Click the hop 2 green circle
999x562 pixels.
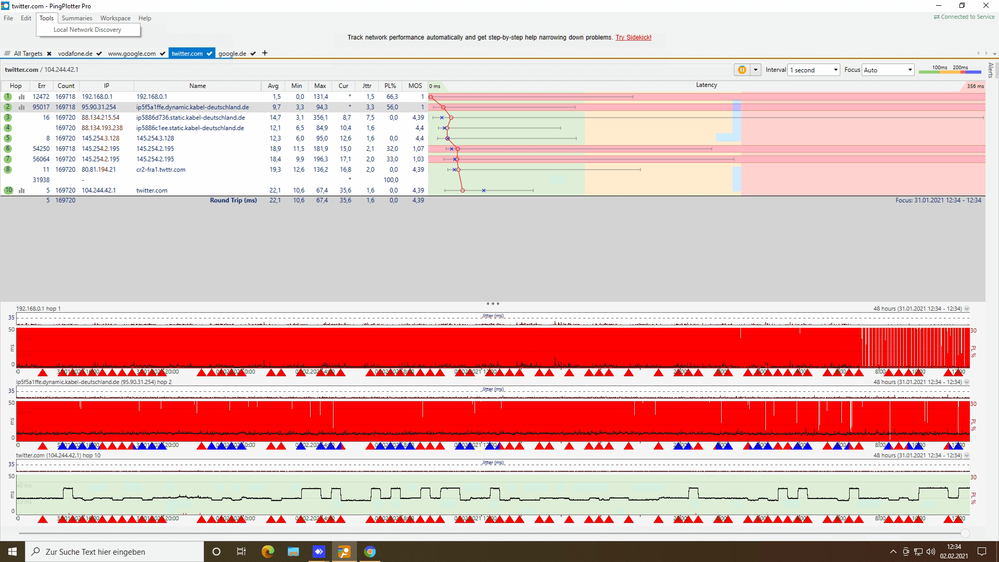tap(8, 107)
